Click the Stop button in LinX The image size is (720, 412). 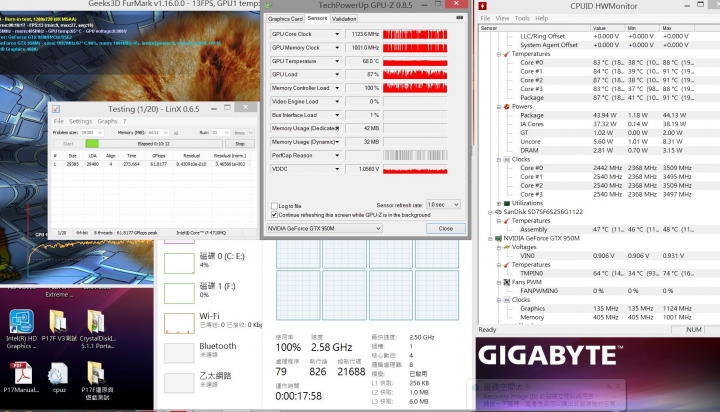[x=240, y=144]
